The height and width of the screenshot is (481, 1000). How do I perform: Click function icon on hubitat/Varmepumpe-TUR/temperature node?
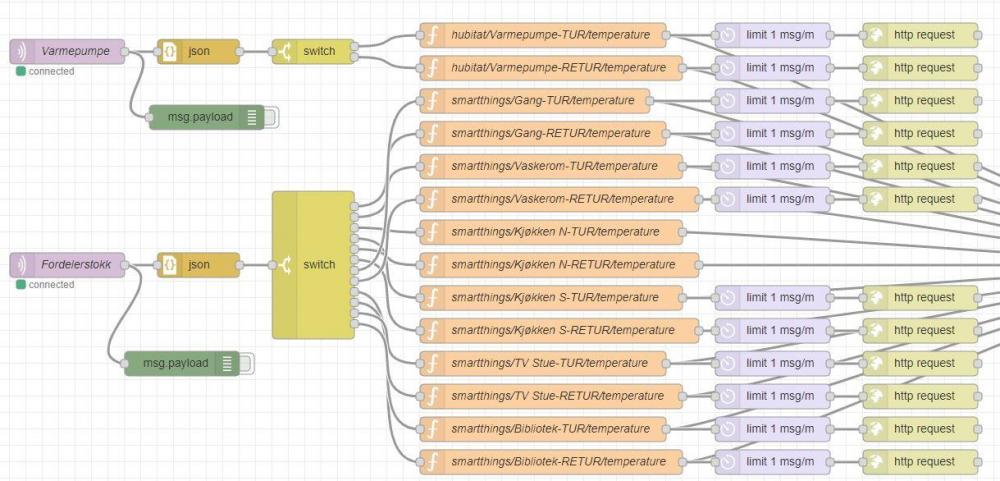[432, 35]
